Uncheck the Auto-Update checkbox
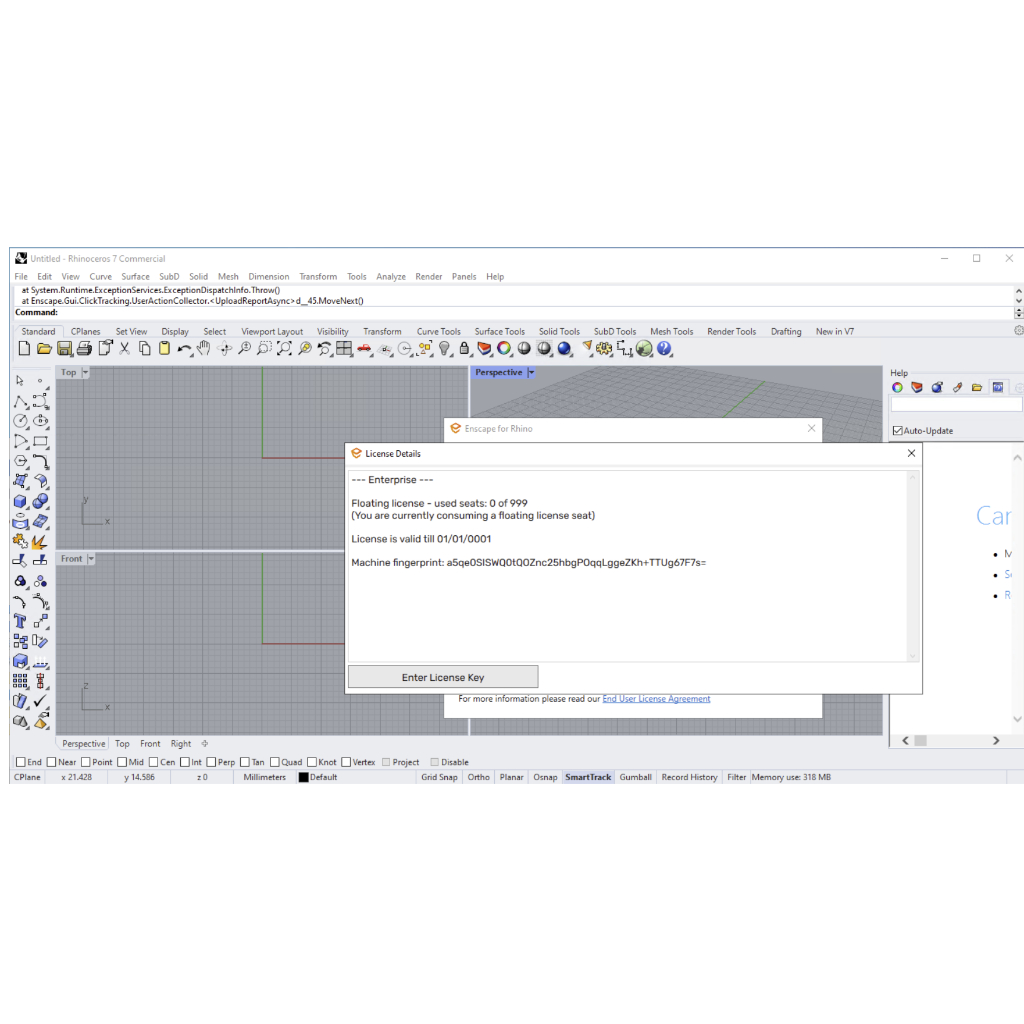Viewport: 1024px width, 1024px height. coord(897,431)
